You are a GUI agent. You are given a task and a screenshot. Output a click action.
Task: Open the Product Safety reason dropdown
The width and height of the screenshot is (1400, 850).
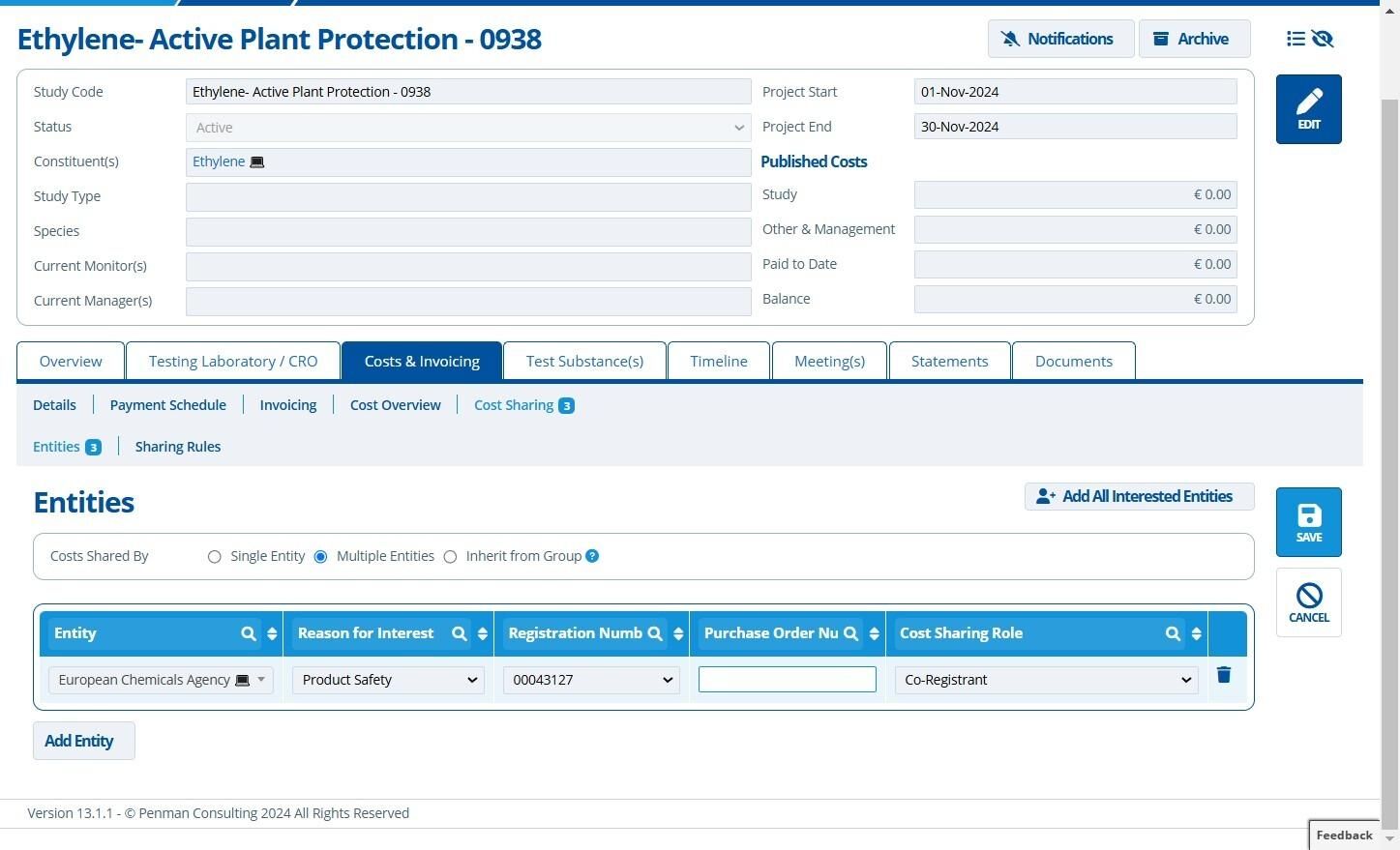(x=388, y=680)
